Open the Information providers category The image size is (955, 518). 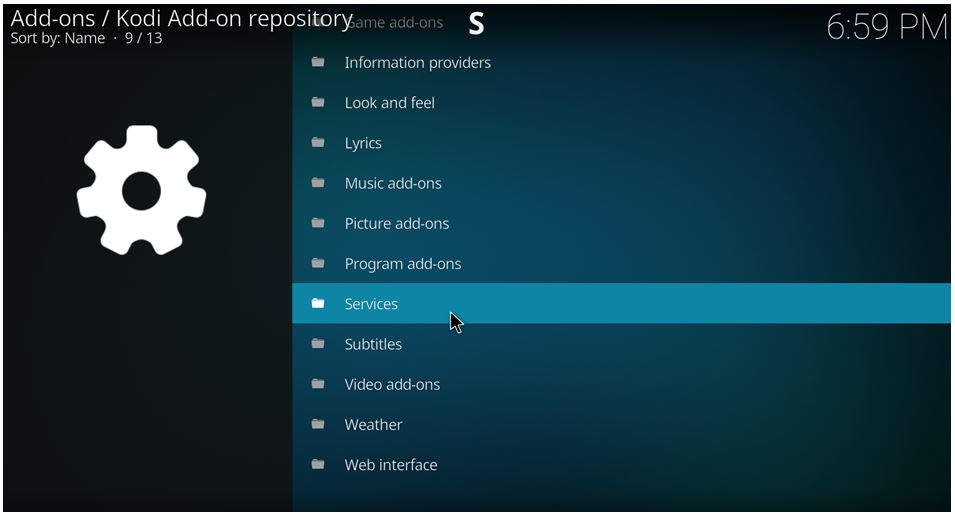621,62
